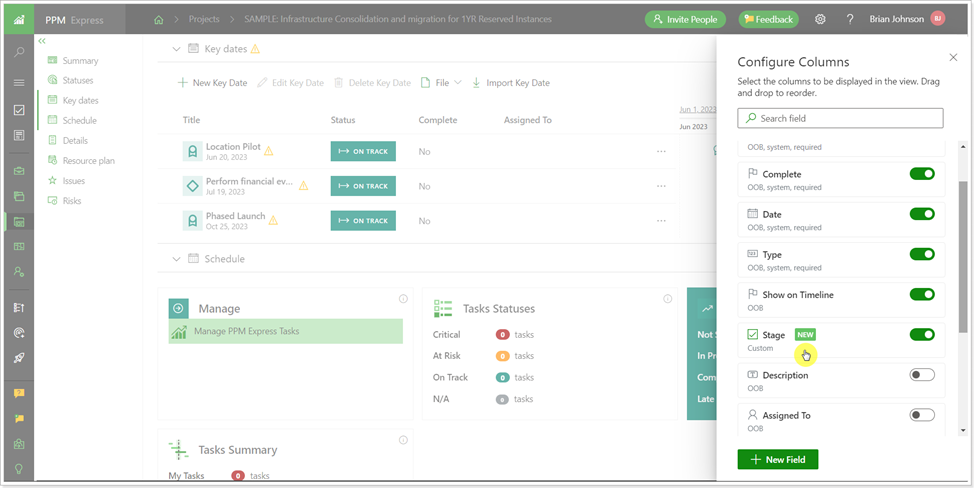This screenshot has height=488, width=974.
Task: Click the warning icon beside Key dates header
Action: (255, 48)
